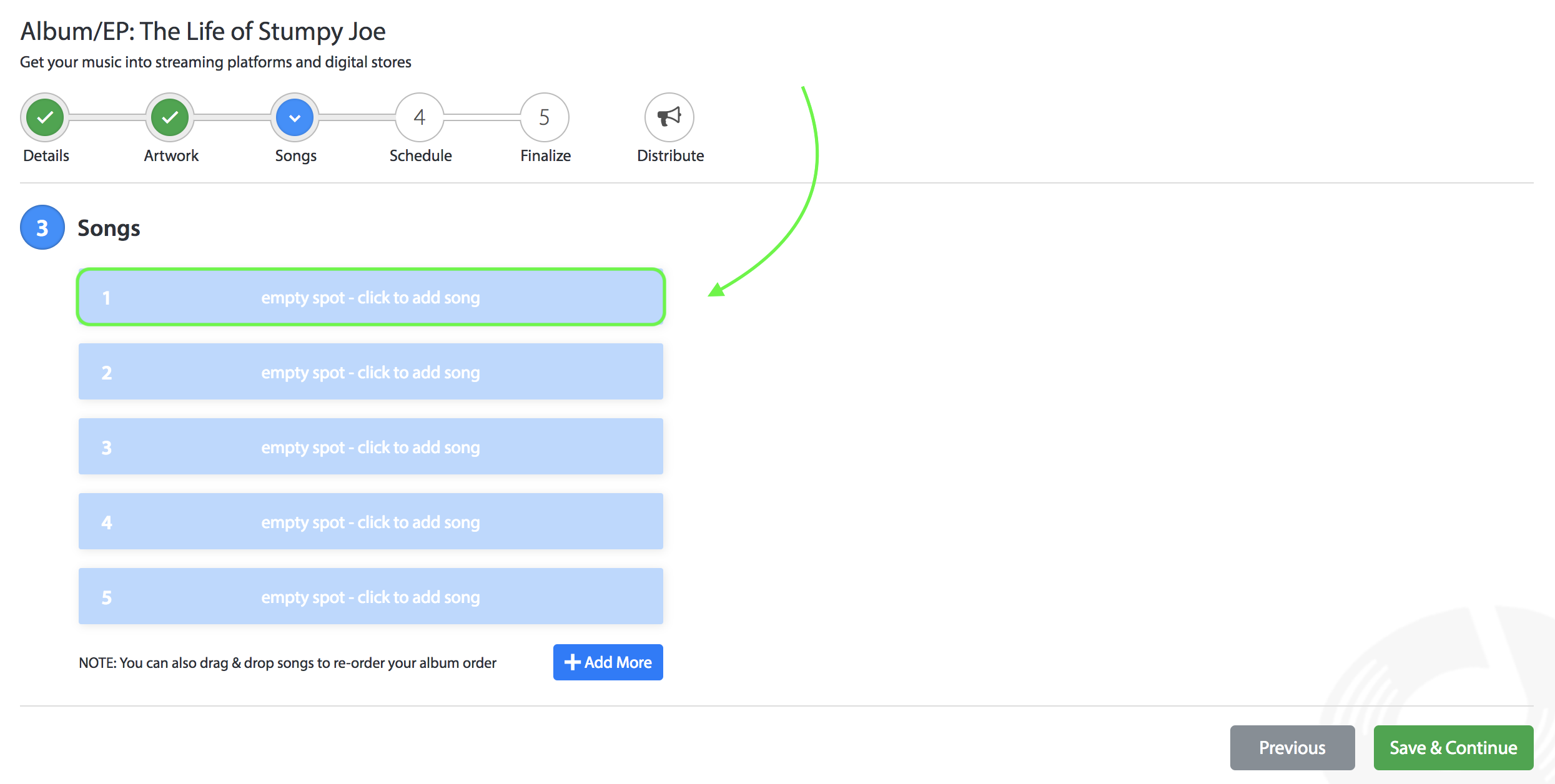Click the blue number 3 Songs badge
Viewport: 1555px width, 784px height.
point(42,227)
